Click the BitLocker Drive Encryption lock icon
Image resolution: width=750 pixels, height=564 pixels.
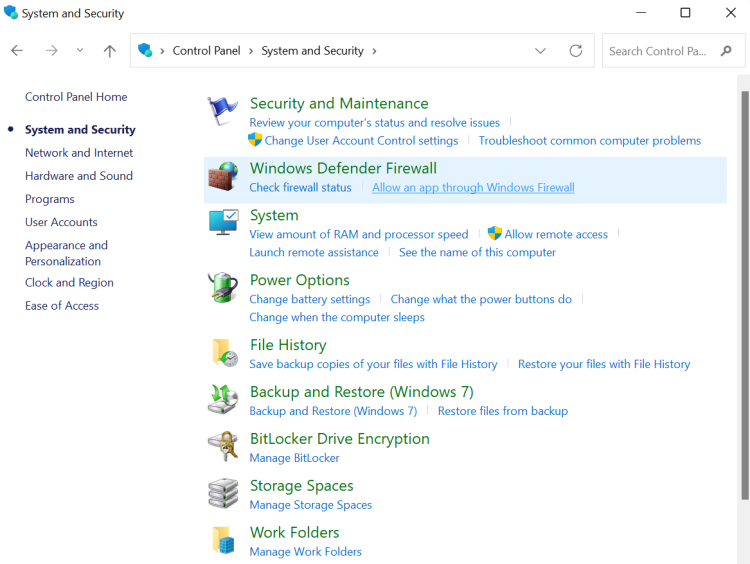(223, 446)
